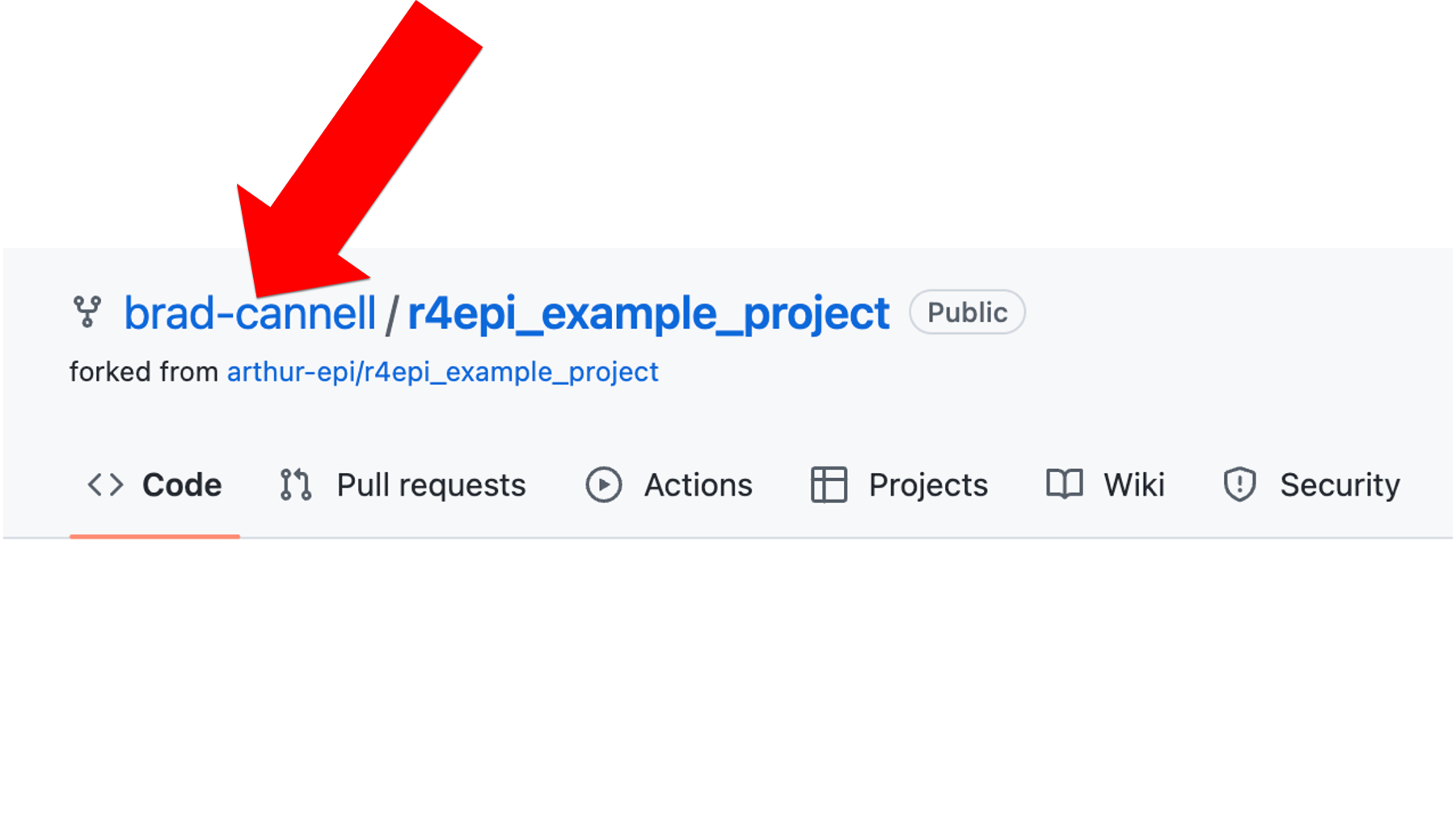Open the brad-cannell owner profile link
Screen dimensions: 1456x819
(250, 313)
